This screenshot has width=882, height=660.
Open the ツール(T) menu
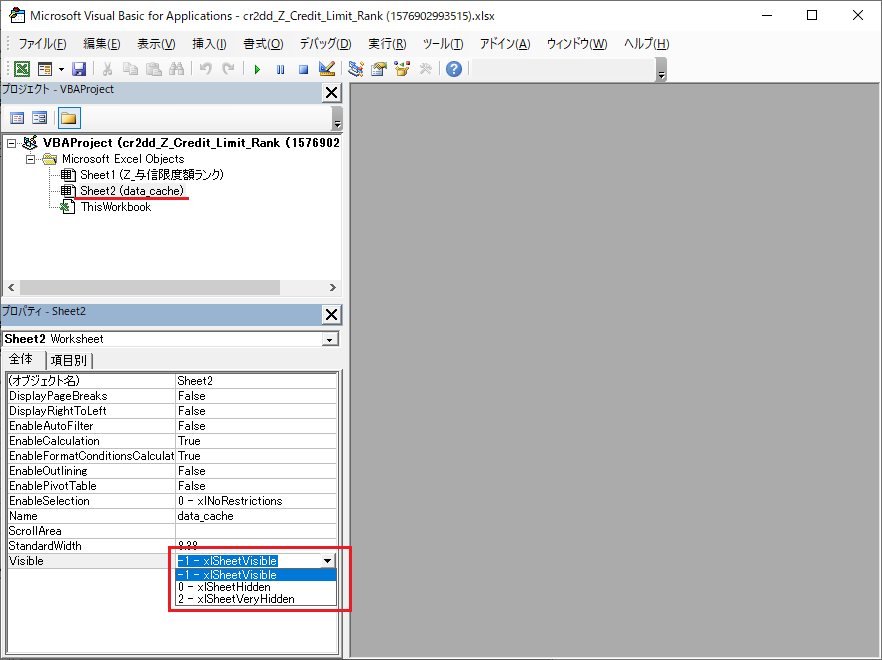[x=443, y=44]
